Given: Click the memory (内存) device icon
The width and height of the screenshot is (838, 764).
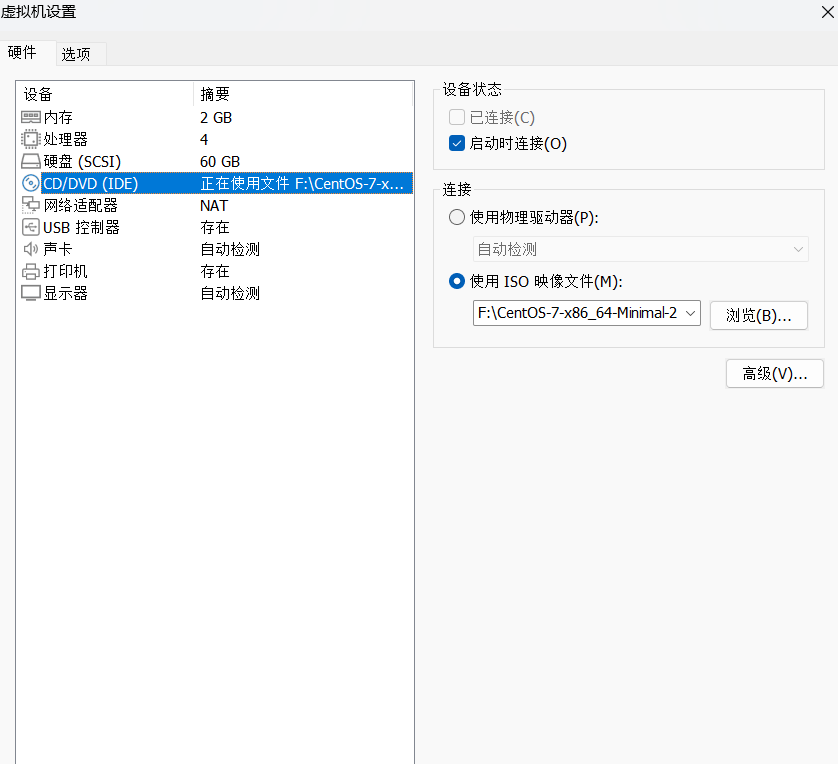Looking at the screenshot, I should (x=30, y=117).
